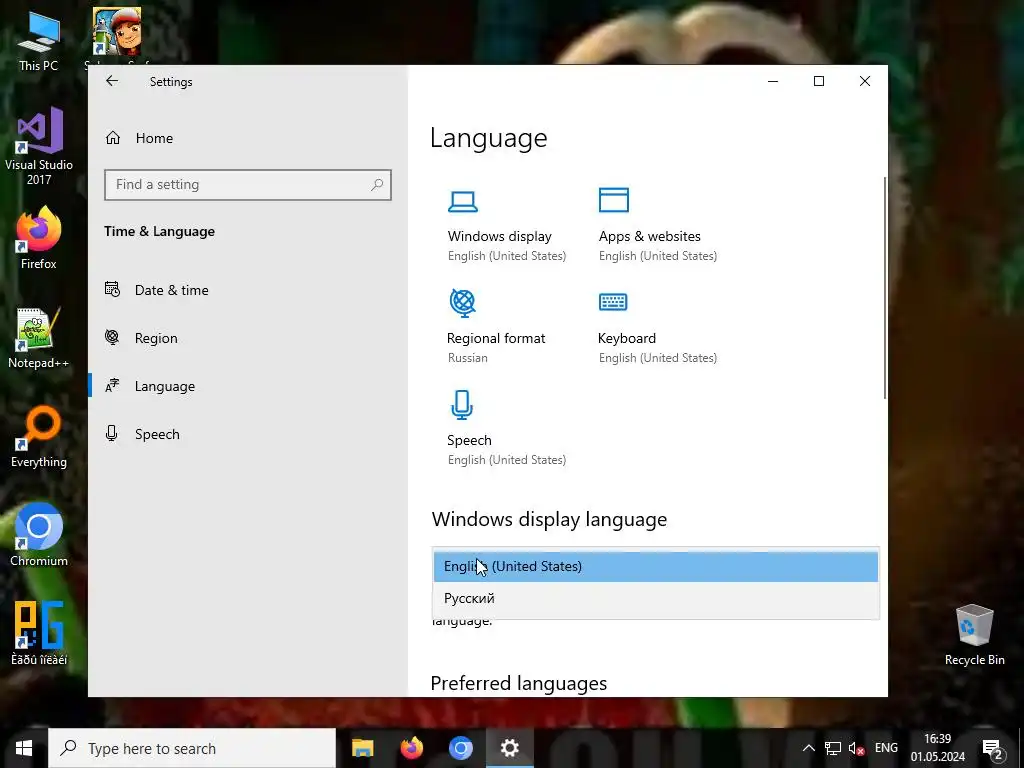Open the Keyboard label link
The width and height of the screenshot is (1024, 768).
[x=627, y=338]
